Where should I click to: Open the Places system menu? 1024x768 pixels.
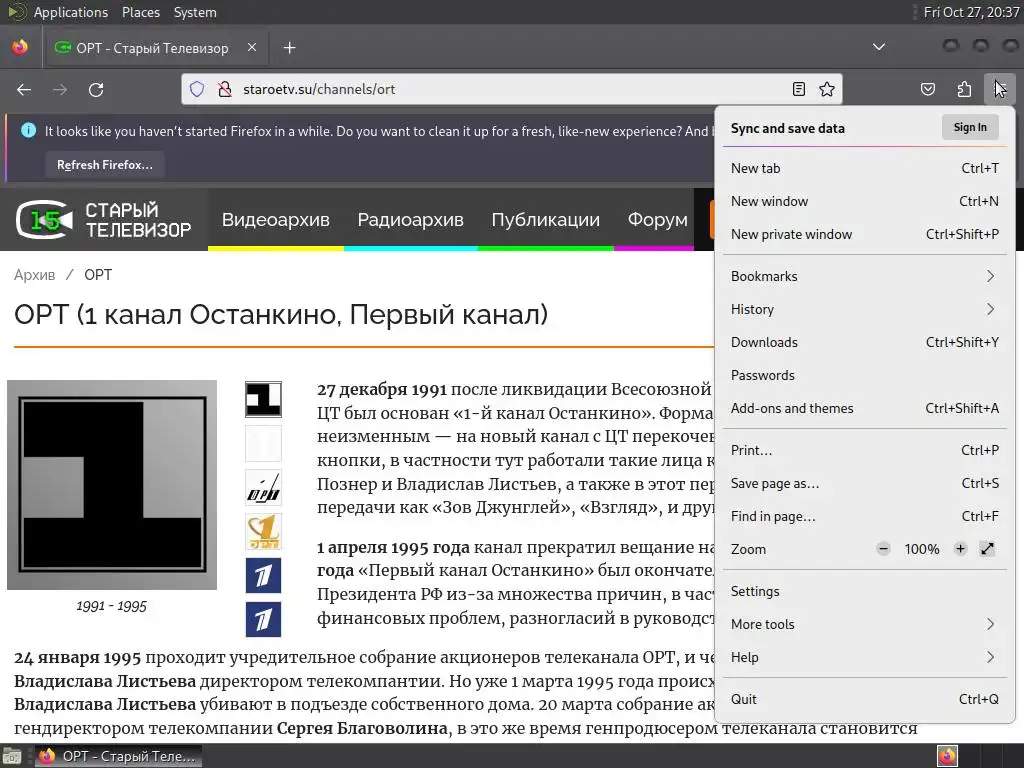(x=140, y=12)
